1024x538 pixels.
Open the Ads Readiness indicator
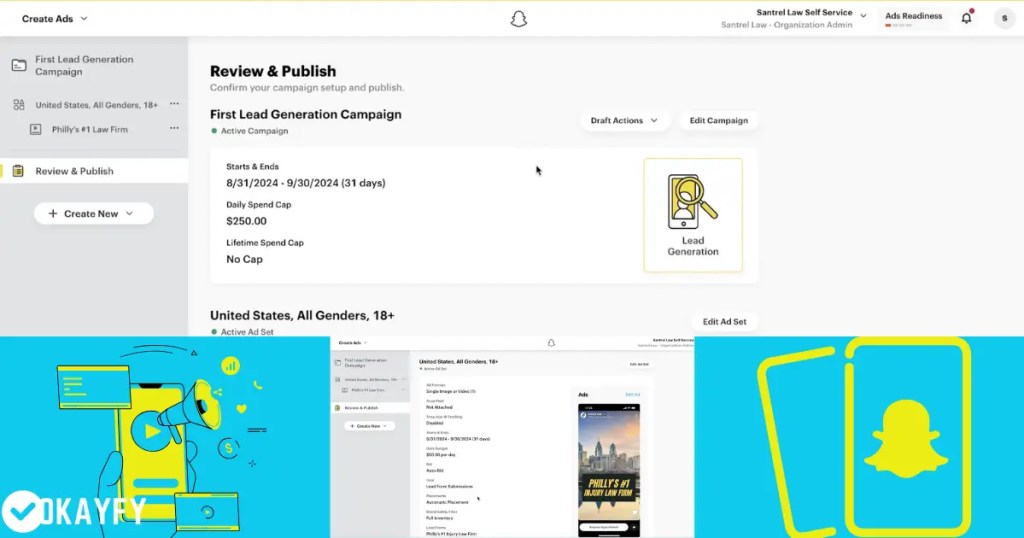(x=913, y=18)
